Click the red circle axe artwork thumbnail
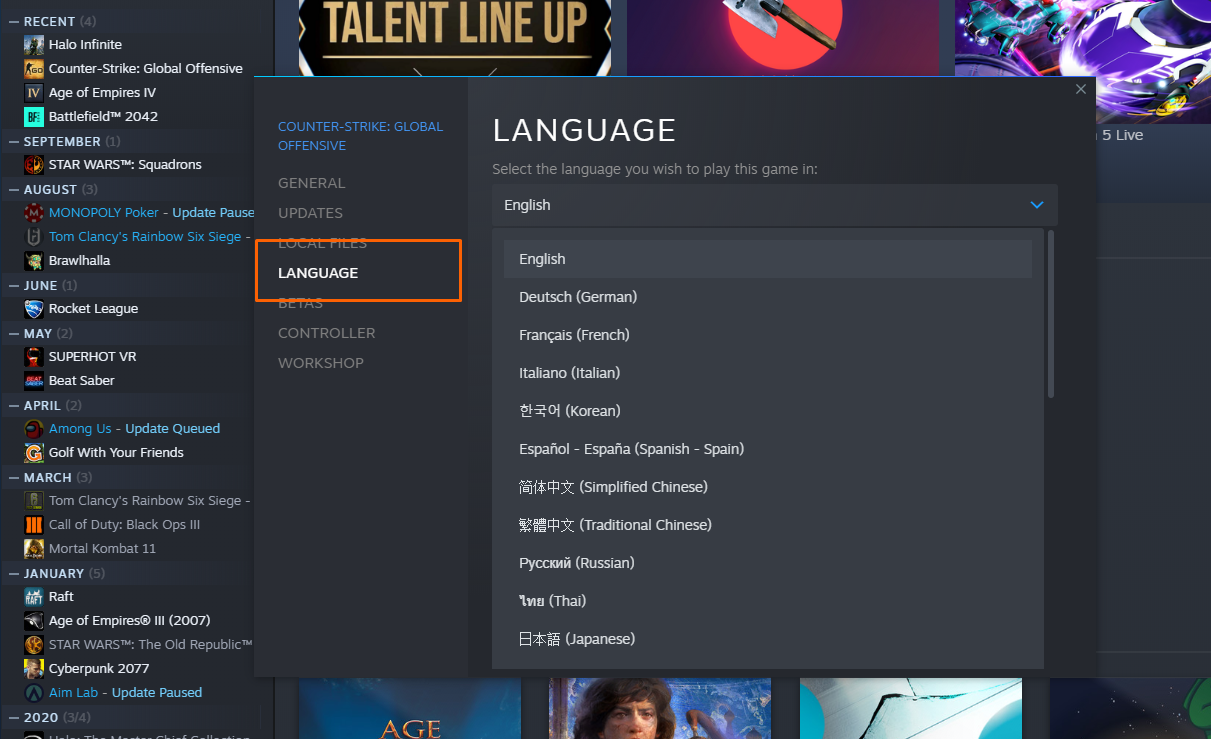1211x739 pixels. coord(783,38)
